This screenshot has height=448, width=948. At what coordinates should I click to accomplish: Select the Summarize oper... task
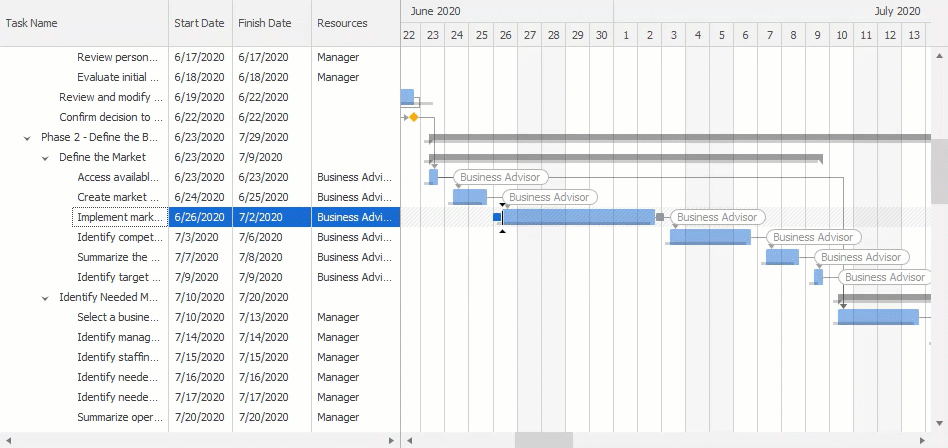(120, 417)
